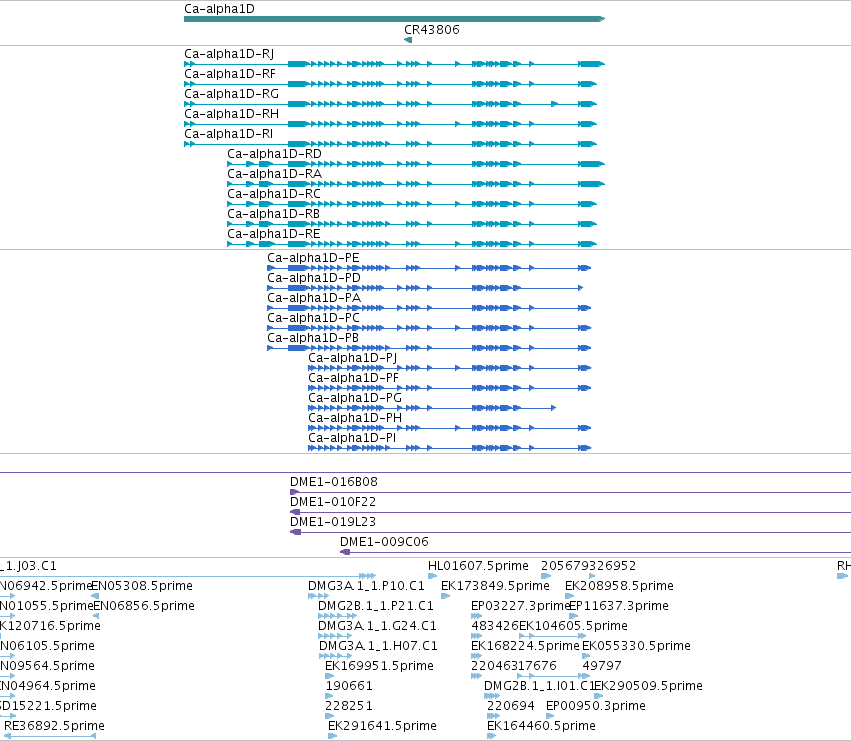This screenshot has height=741, width=851.
Task: Select protein Ca-alpha1D-PC label
Action: coord(313,318)
